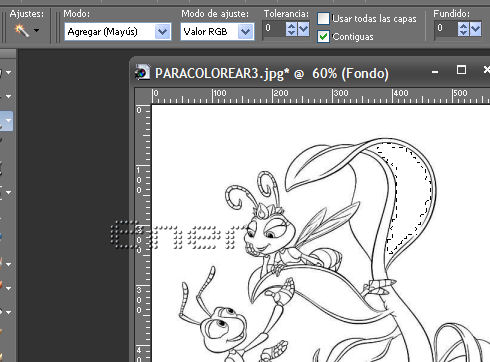
Task: Increase Fundido with the up spinner arrow
Action: (x=463, y=25)
